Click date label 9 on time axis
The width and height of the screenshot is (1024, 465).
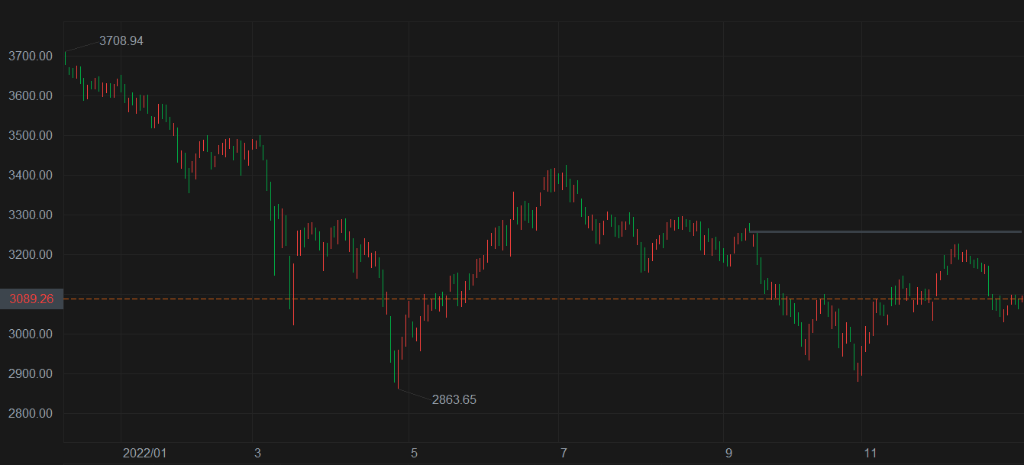(x=729, y=454)
